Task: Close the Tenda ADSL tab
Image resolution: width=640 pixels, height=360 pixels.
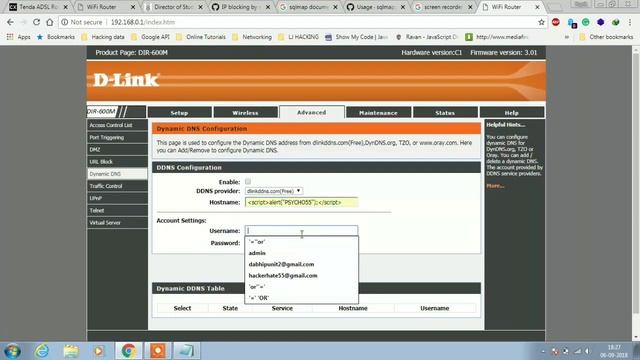Action: pyautogui.click(x=65, y=7)
